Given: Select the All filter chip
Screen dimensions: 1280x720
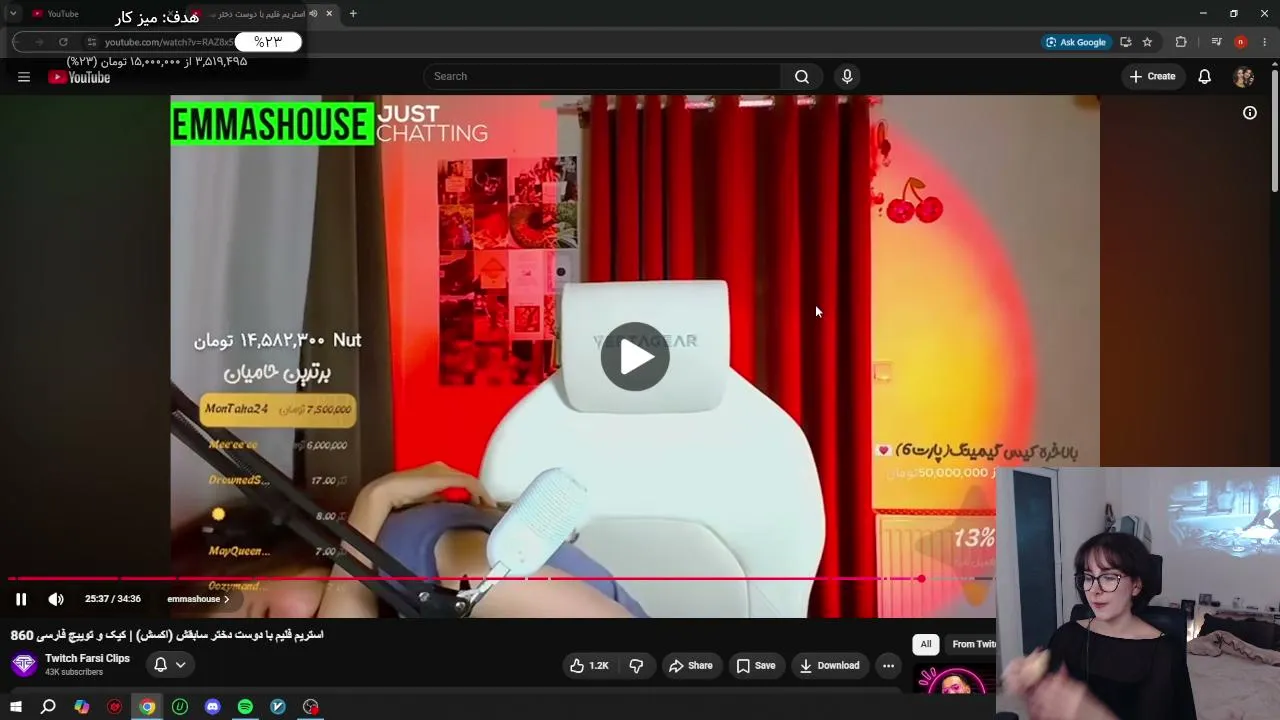Looking at the screenshot, I should (926, 644).
